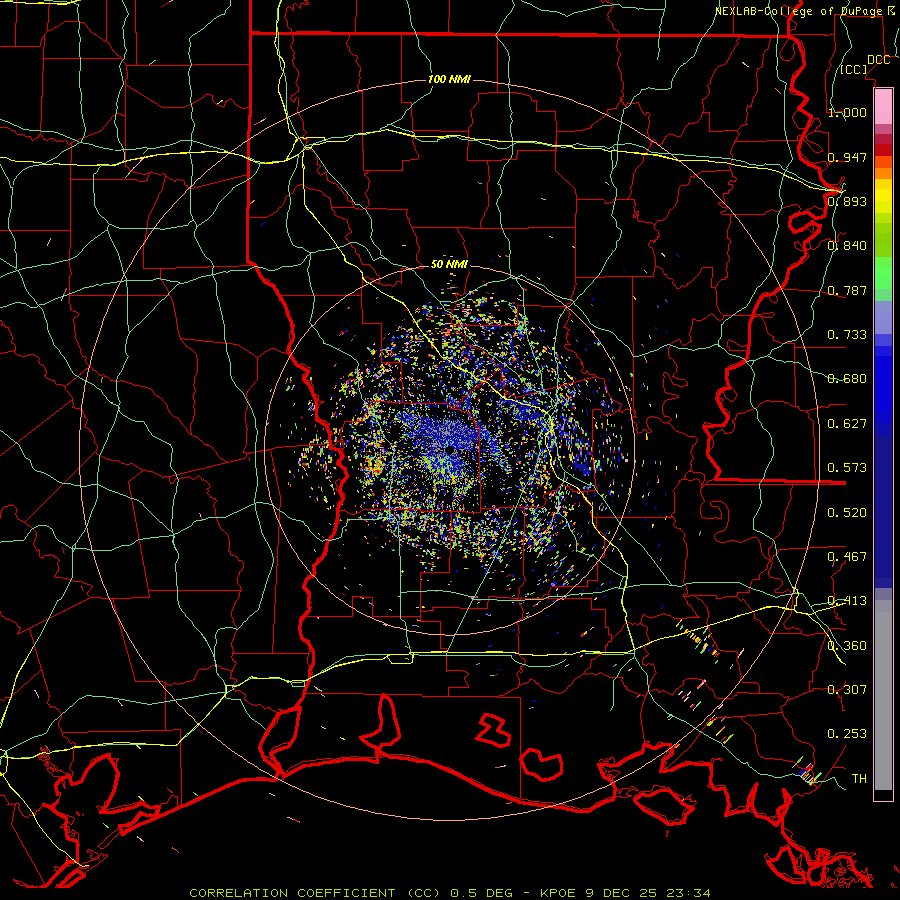Click the 0.360 value on the color scale
This screenshot has width=900, height=900.
click(847, 646)
